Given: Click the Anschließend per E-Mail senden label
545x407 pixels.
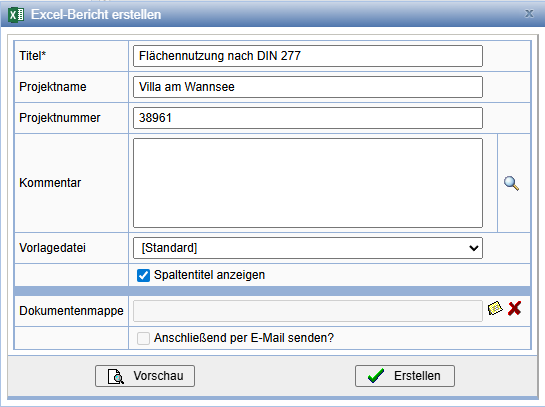Looking at the screenshot, I should [x=244, y=338].
